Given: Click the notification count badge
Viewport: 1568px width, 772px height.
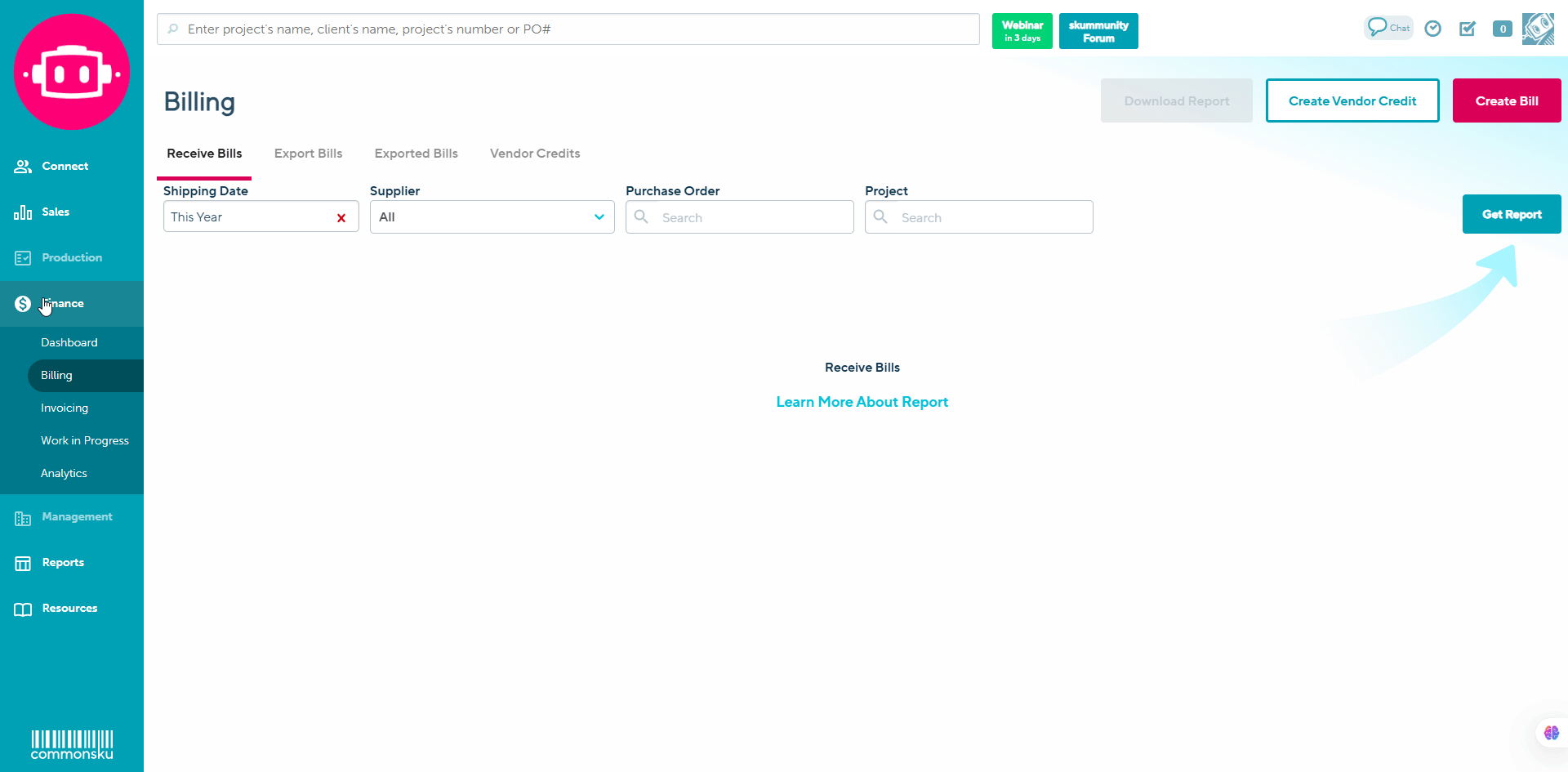Looking at the screenshot, I should pos(1502,29).
